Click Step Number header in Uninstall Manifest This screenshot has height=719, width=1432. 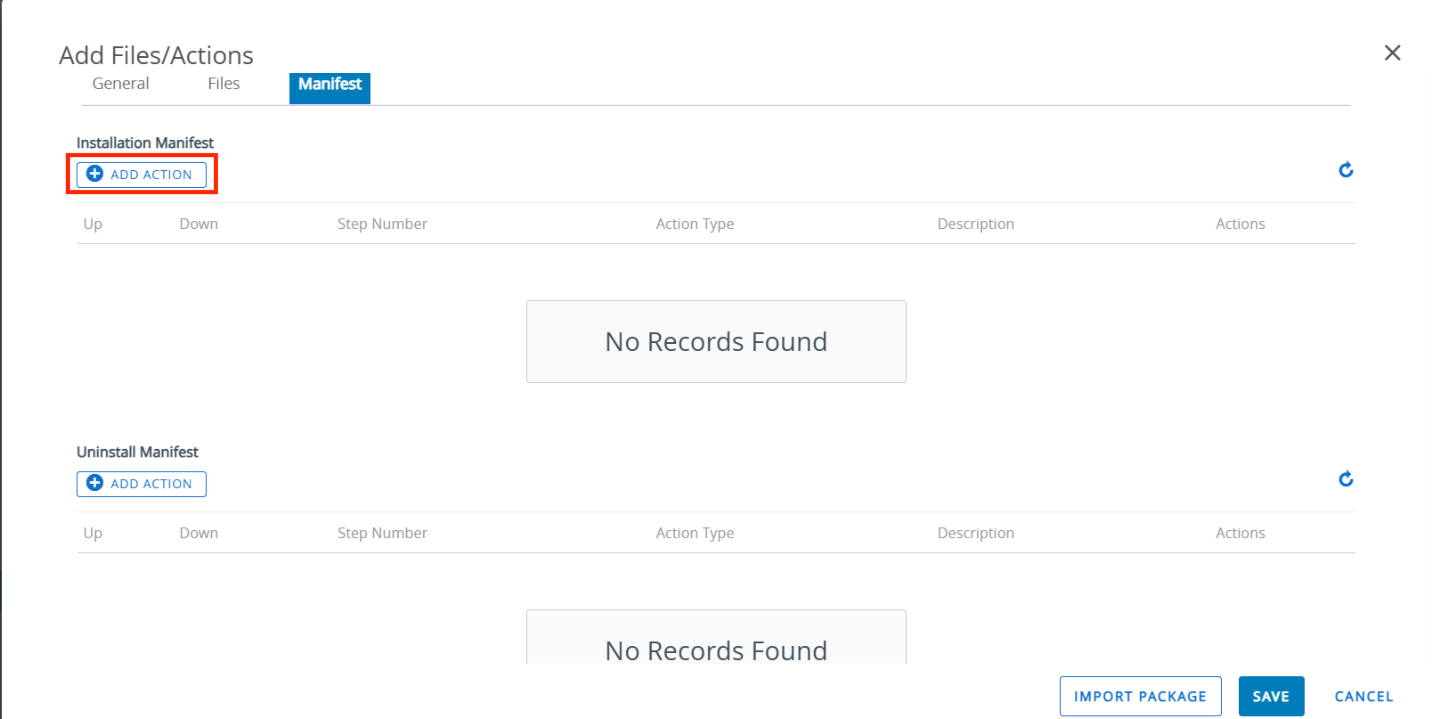(382, 533)
